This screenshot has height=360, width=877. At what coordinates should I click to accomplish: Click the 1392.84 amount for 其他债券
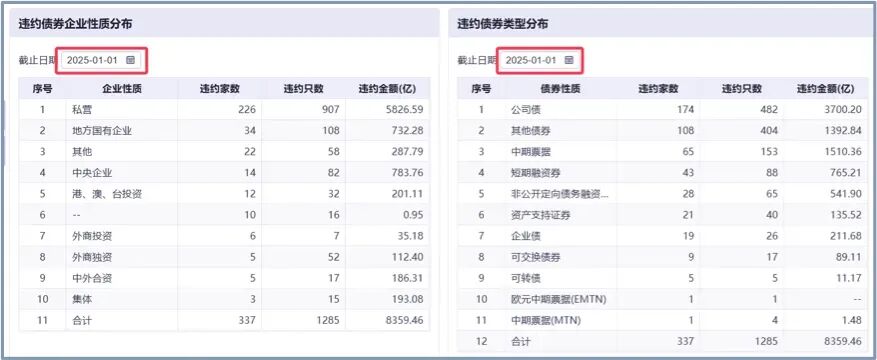point(842,131)
